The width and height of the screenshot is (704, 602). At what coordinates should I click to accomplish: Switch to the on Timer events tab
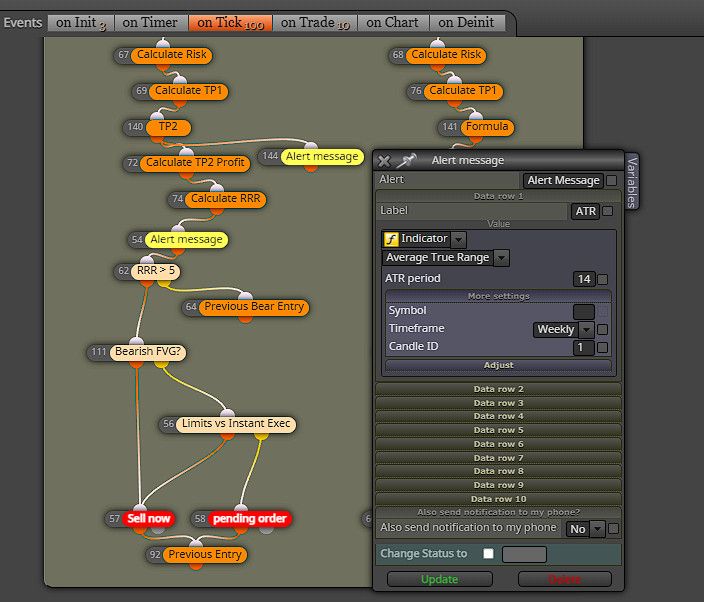[x=150, y=23]
